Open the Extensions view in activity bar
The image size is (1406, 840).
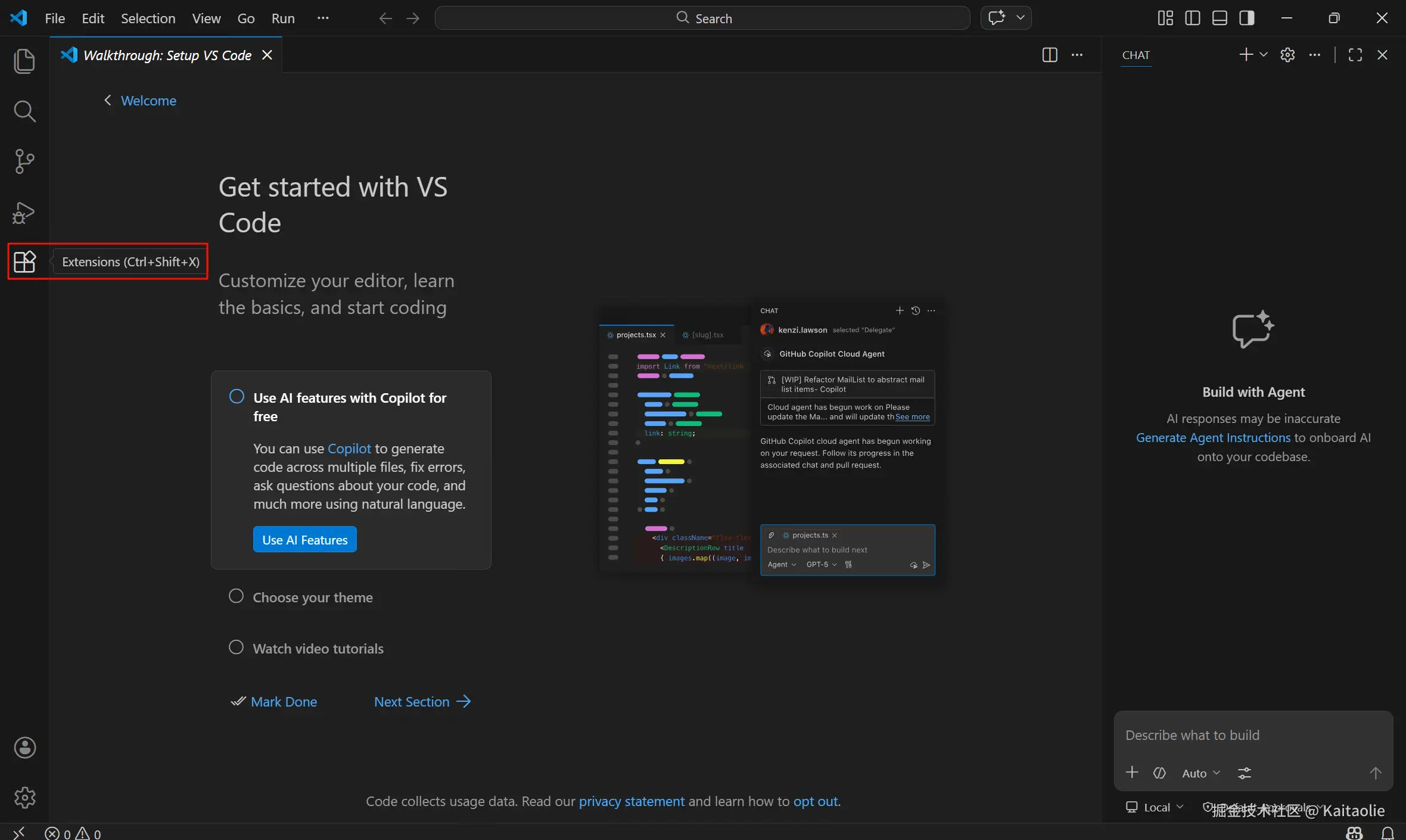tap(24, 262)
